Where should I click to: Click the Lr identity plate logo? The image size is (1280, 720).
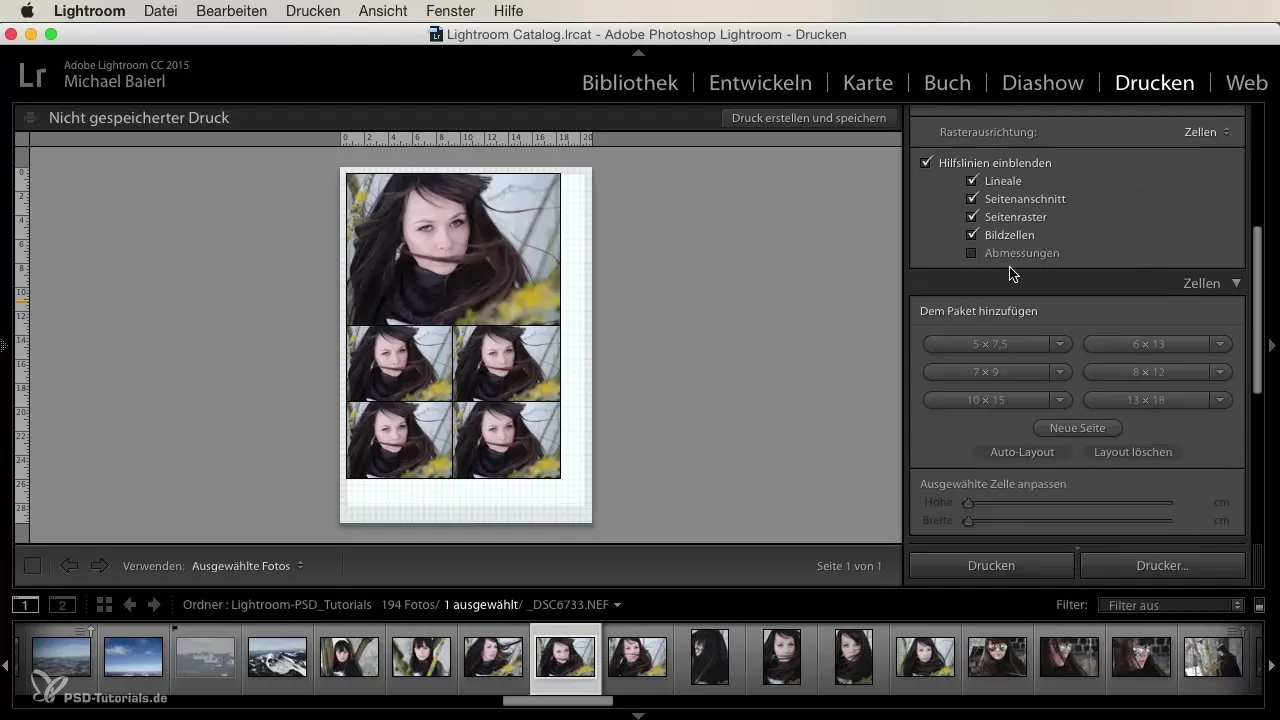pyautogui.click(x=33, y=76)
